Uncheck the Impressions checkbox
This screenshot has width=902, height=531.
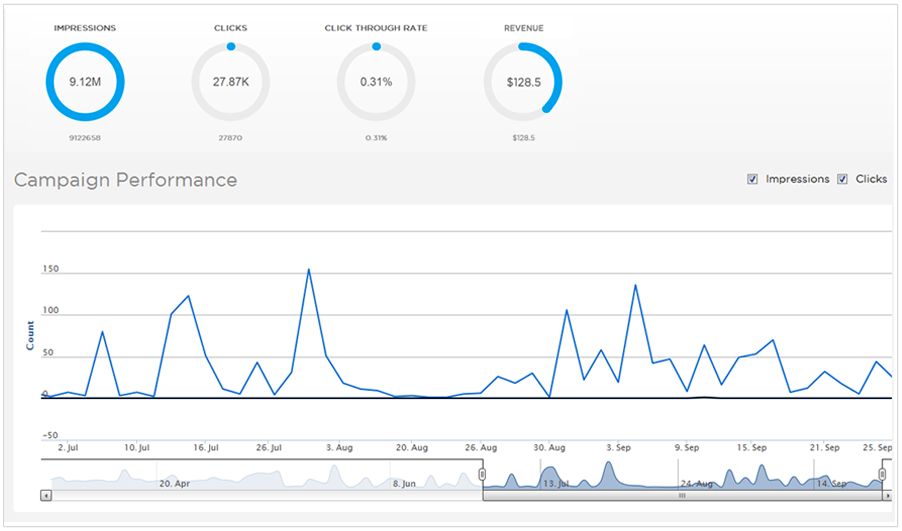[x=752, y=179]
